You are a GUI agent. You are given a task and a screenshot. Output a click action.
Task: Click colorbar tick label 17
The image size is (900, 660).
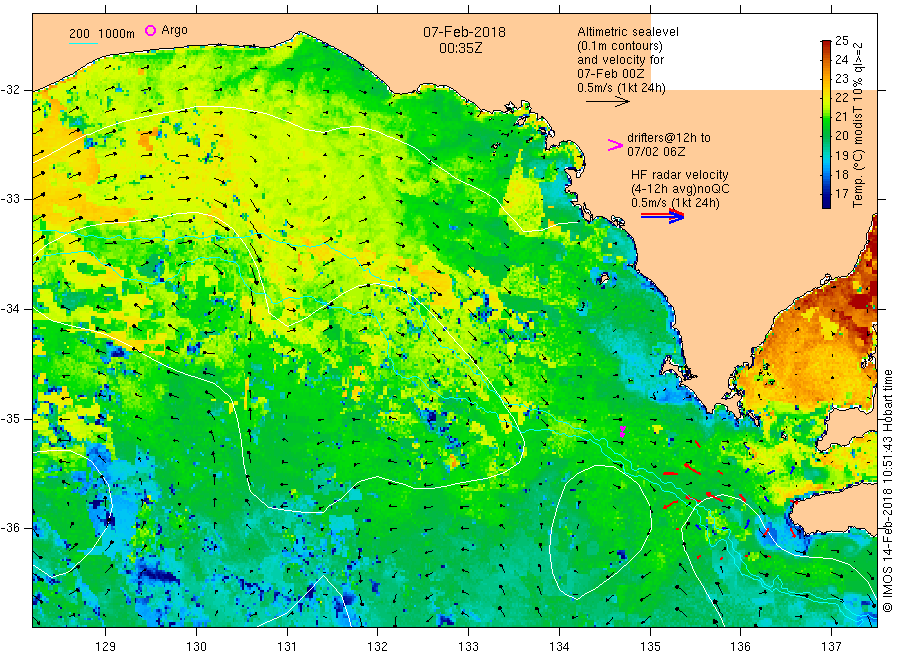pos(841,193)
